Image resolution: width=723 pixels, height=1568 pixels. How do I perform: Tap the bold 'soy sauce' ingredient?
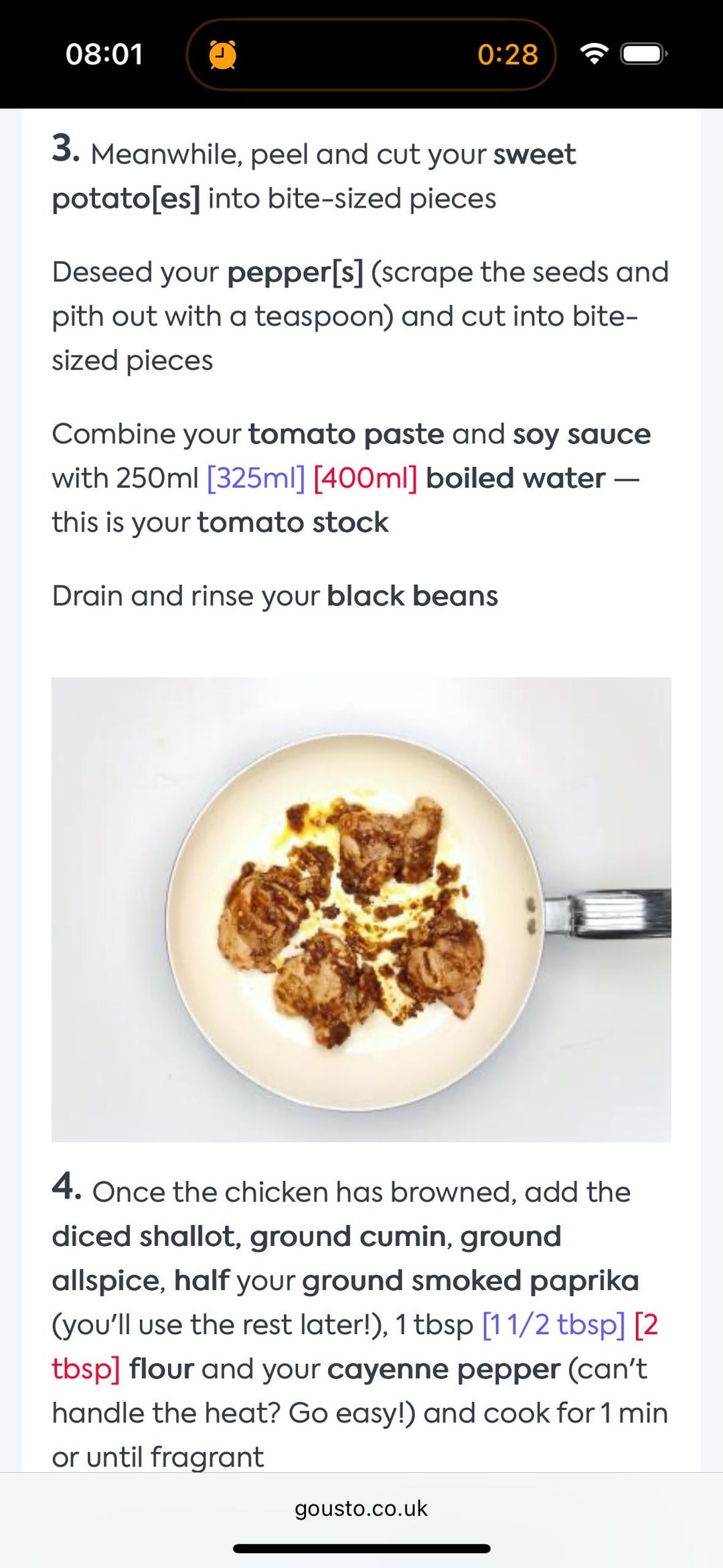click(581, 434)
